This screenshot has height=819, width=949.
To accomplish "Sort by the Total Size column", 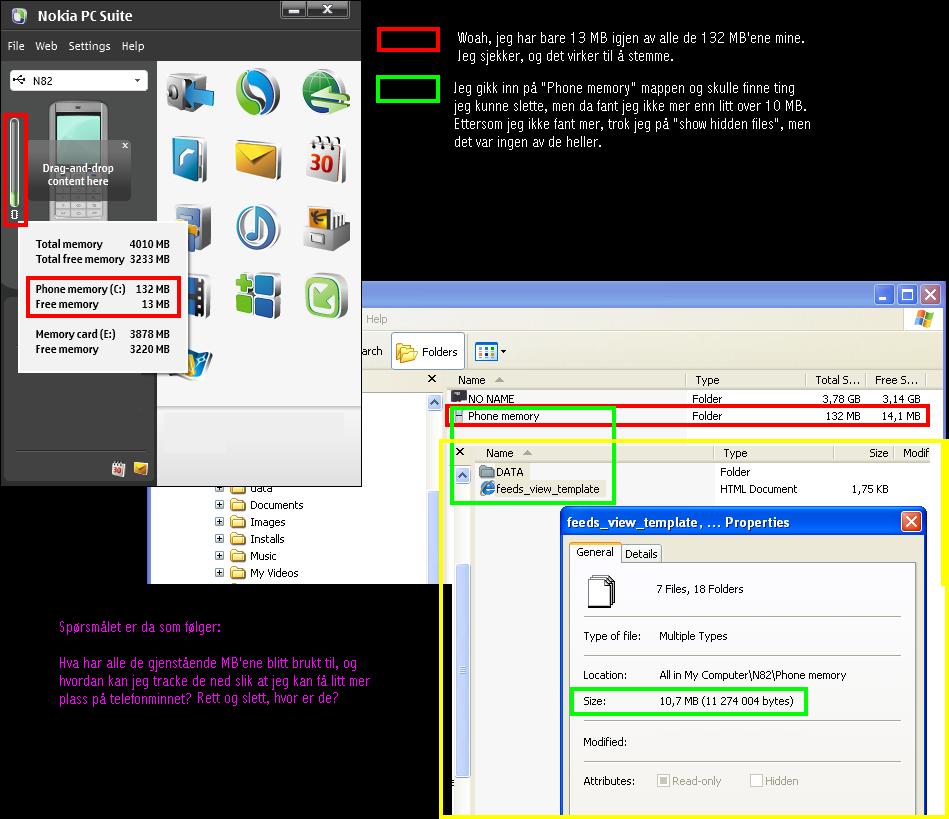I will [x=836, y=380].
